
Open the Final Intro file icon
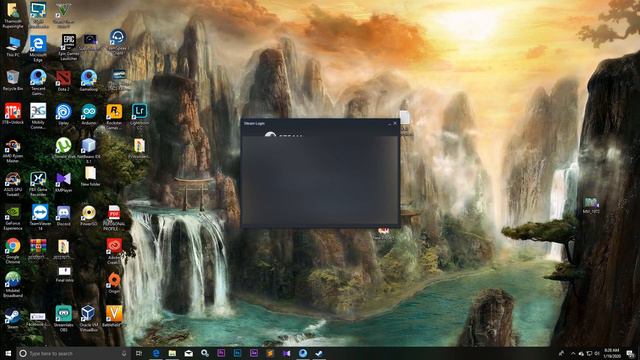(x=64, y=273)
